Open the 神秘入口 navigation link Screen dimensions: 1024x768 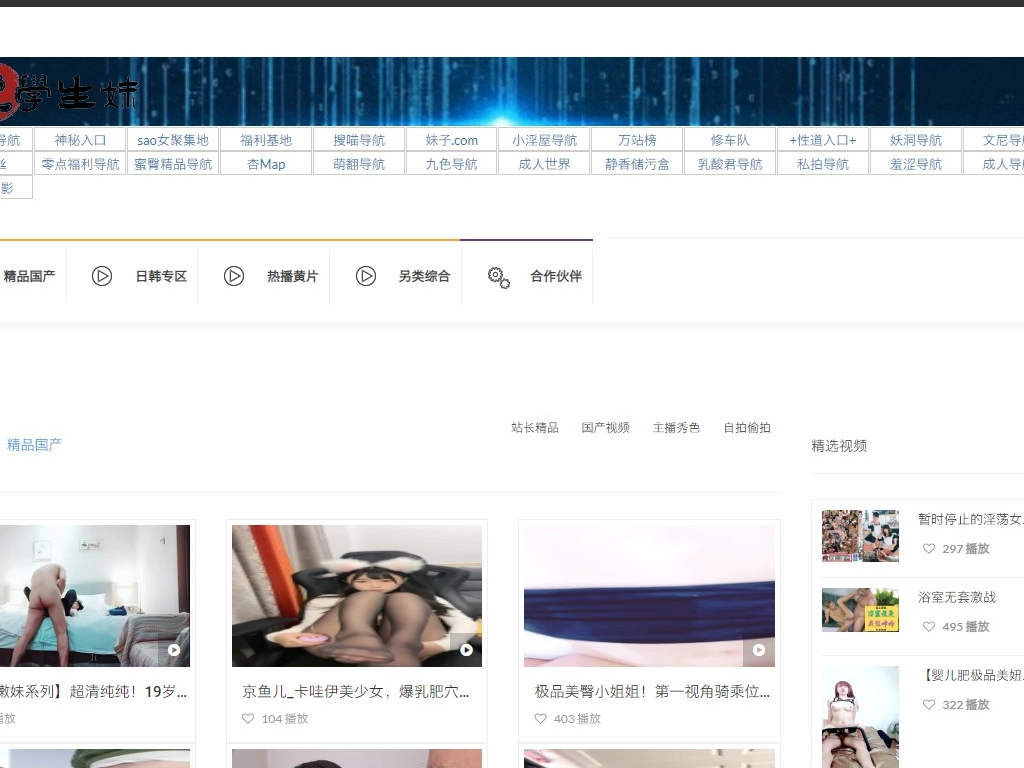[80, 140]
